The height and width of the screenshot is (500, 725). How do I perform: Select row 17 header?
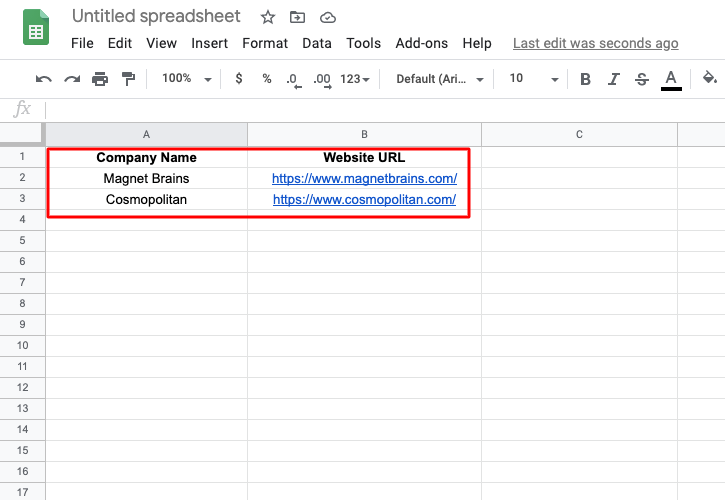(22, 492)
